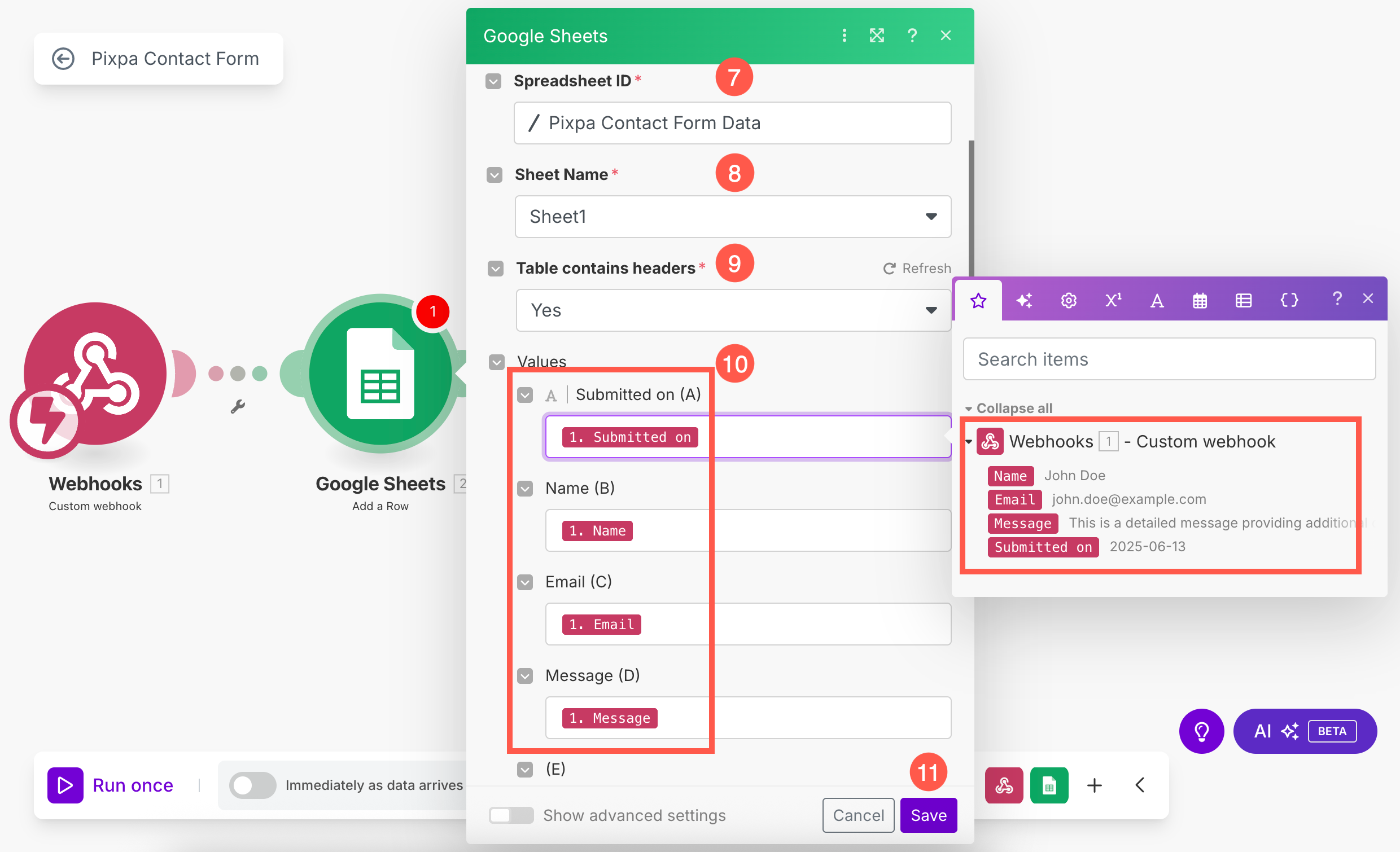Click the Webhooks shortcut icon in bottom toolbar
The width and height of the screenshot is (1400, 852).
[1004, 785]
